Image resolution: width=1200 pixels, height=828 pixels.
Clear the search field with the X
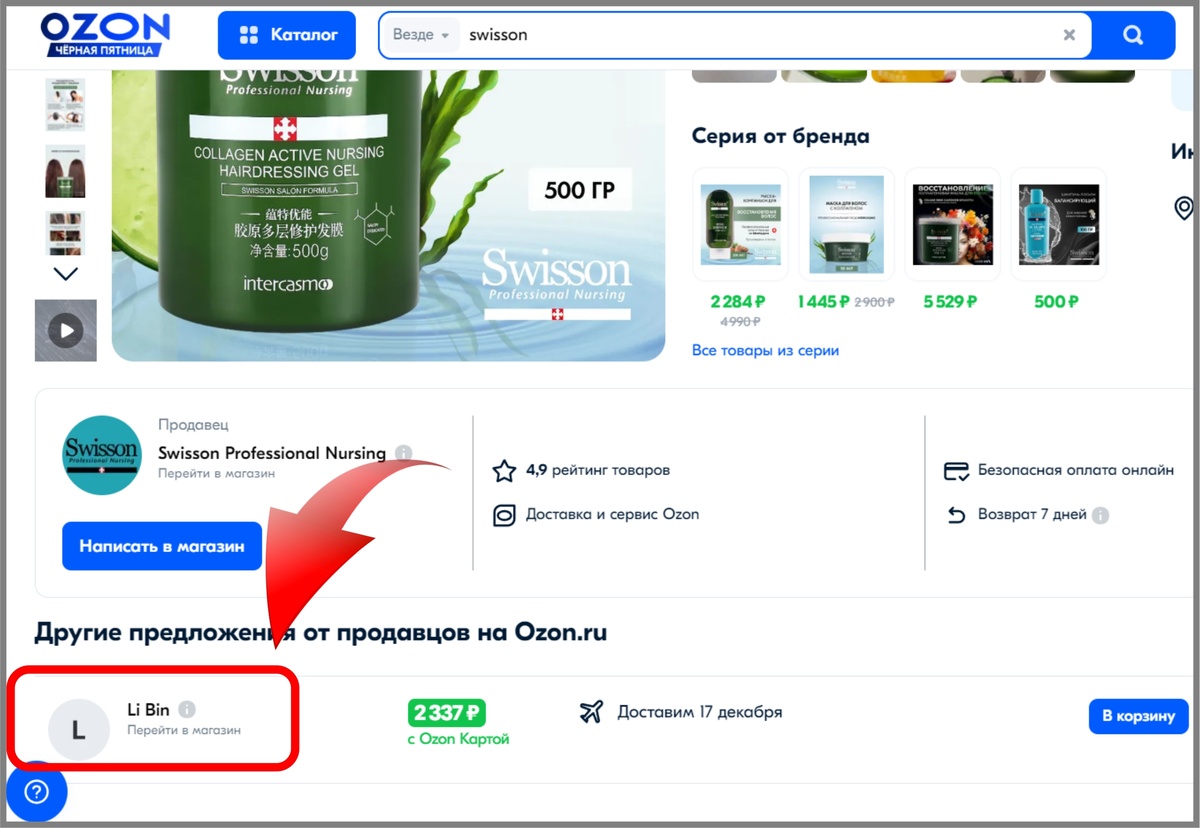pos(1069,35)
